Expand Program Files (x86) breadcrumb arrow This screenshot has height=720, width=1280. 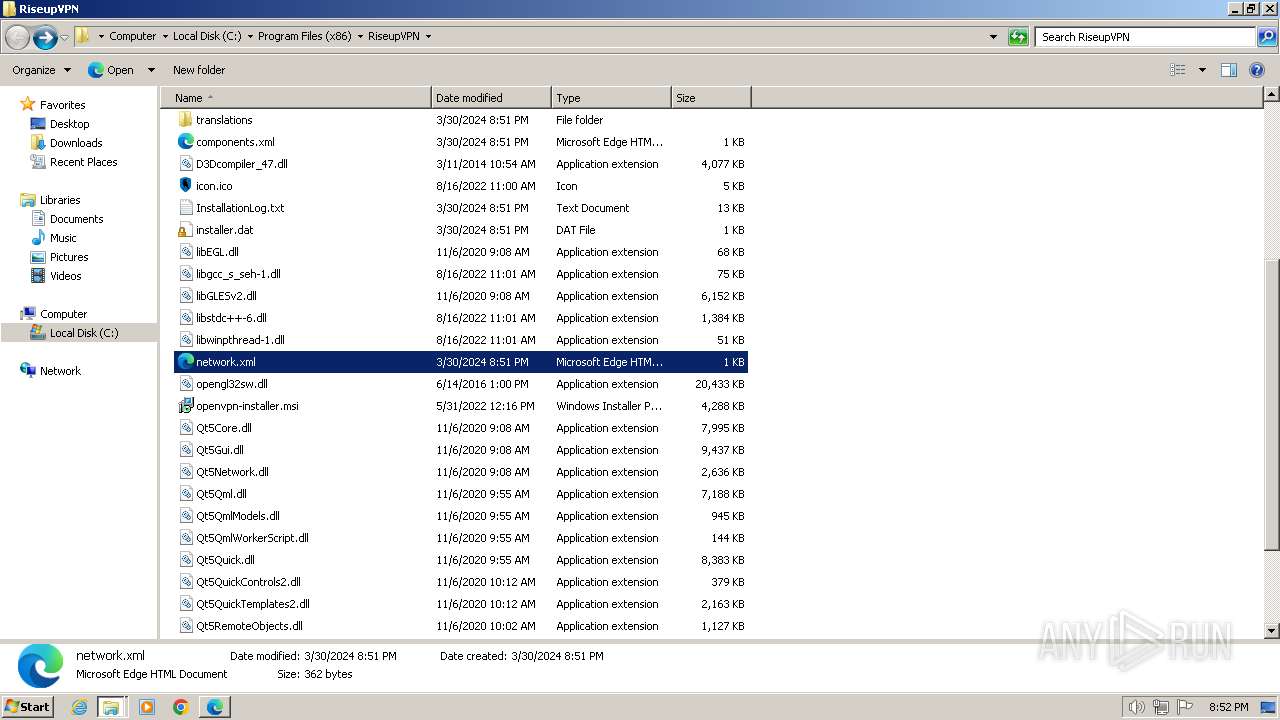tap(360, 36)
